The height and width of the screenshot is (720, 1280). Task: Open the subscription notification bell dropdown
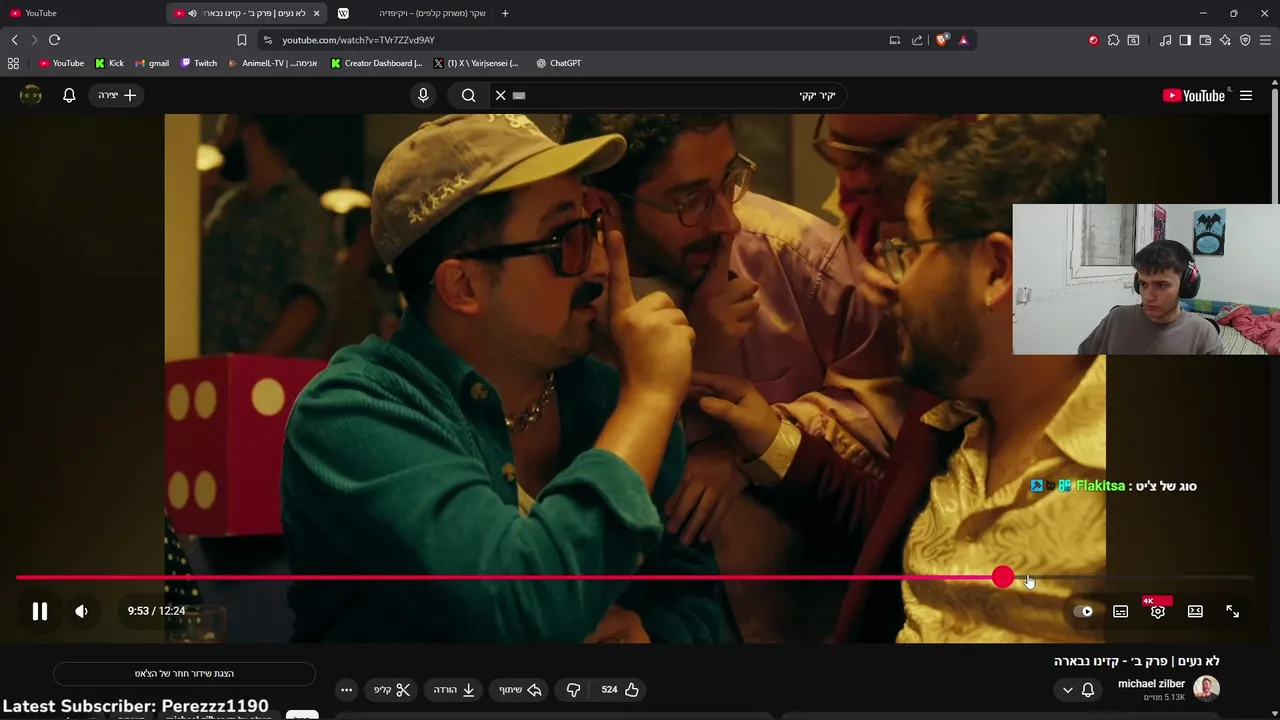pyautogui.click(x=1078, y=689)
